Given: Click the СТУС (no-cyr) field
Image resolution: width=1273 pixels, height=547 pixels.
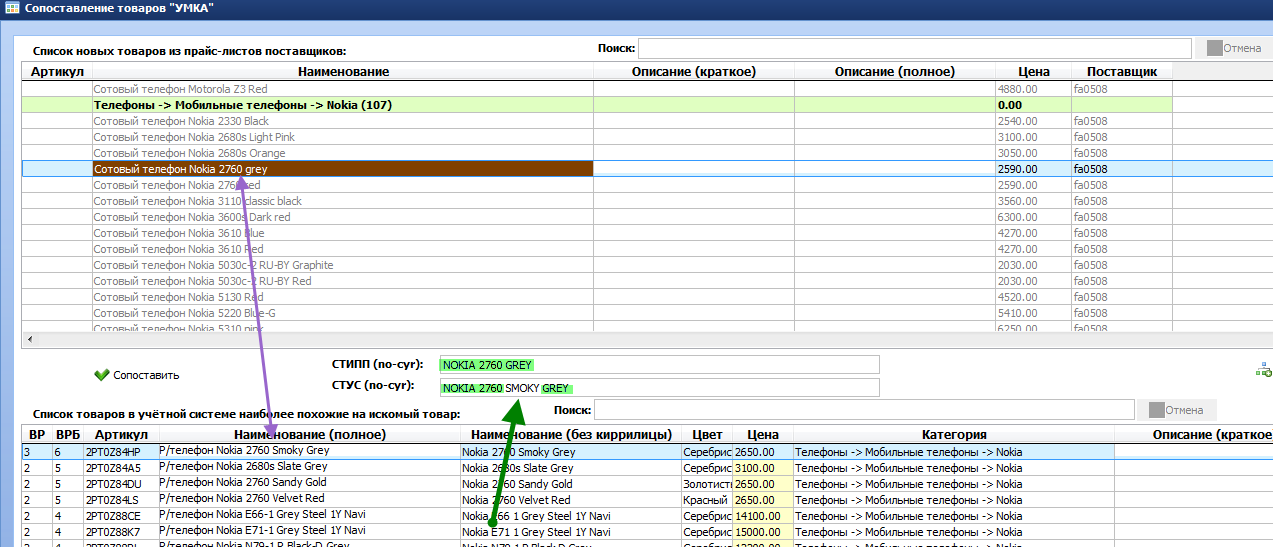Looking at the screenshot, I should click(659, 388).
